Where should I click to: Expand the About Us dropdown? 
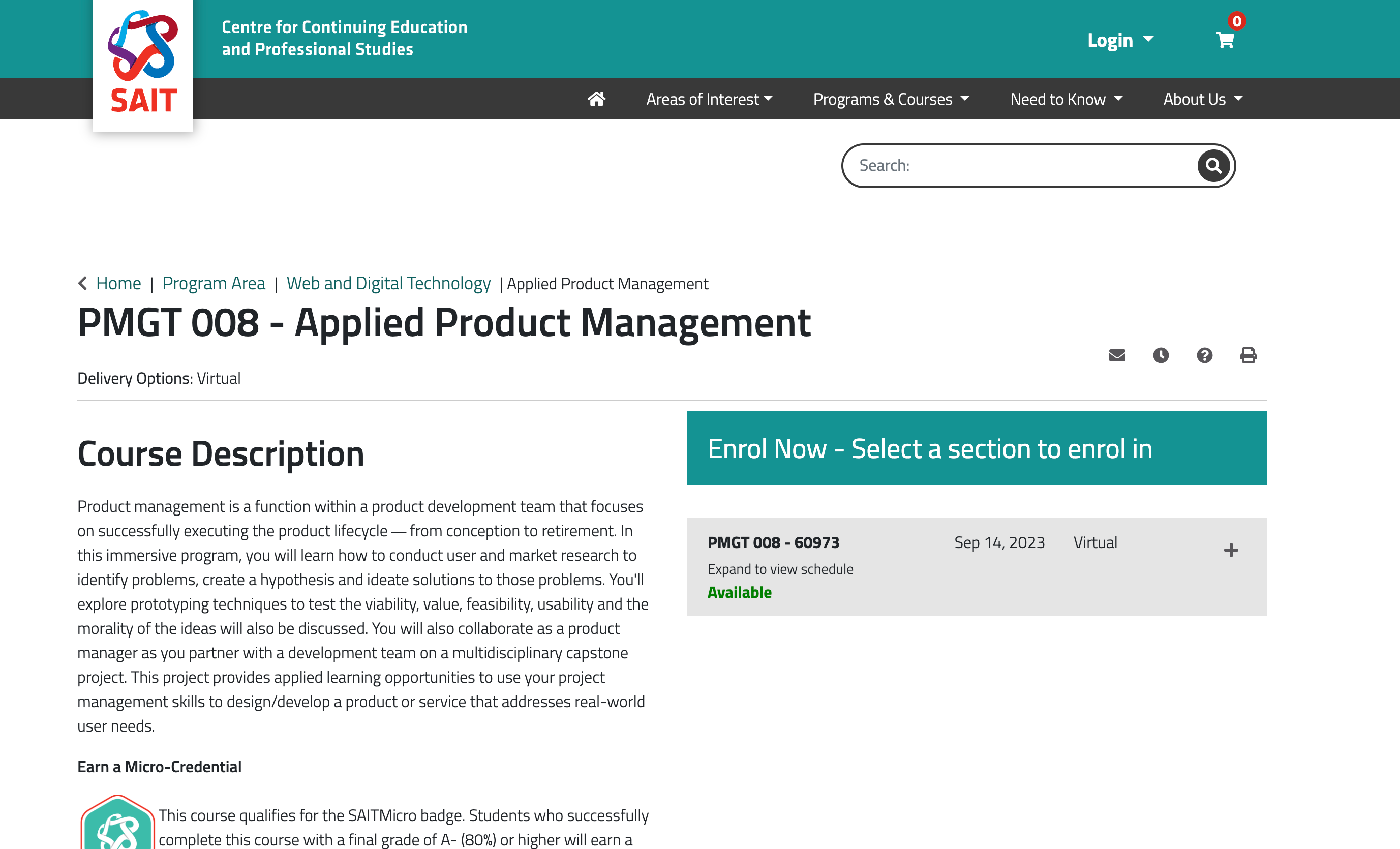[x=1202, y=99]
